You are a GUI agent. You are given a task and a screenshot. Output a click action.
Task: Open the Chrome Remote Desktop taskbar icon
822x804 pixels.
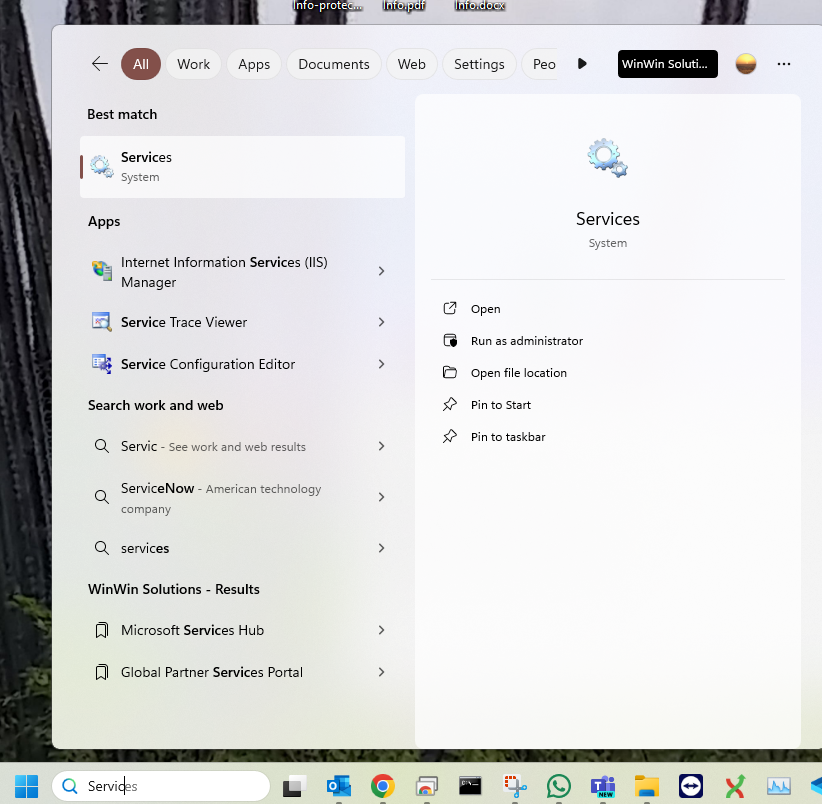[427, 786]
